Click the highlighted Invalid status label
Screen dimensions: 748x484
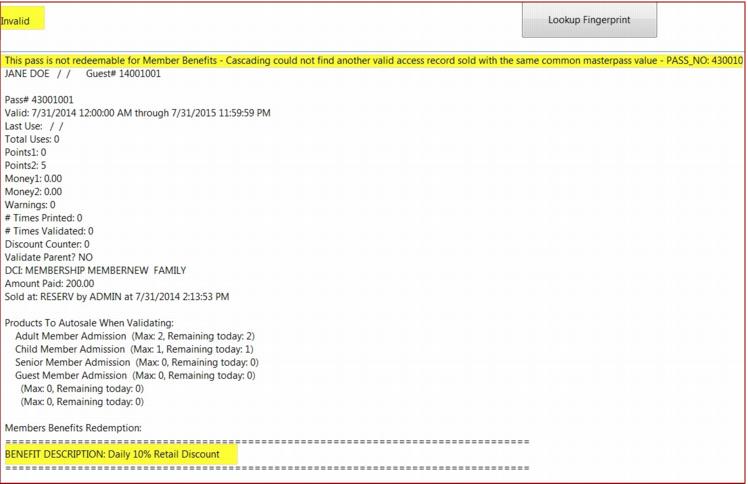click(16, 21)
